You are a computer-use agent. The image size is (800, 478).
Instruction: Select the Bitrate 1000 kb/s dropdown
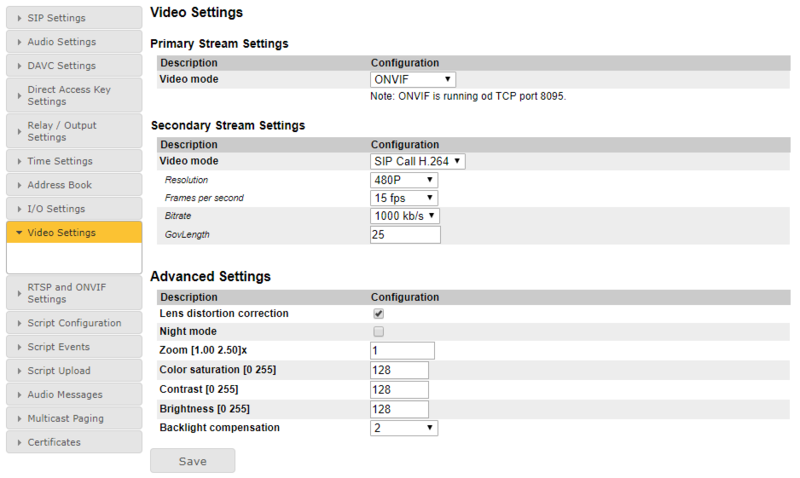[x=405, y=216]
